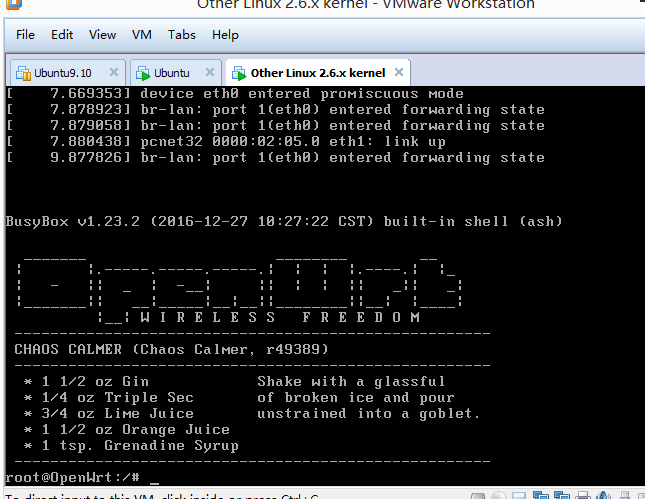
Task: Click the 'Shake with a glassful' text
Action: click(x=351, y=381)
